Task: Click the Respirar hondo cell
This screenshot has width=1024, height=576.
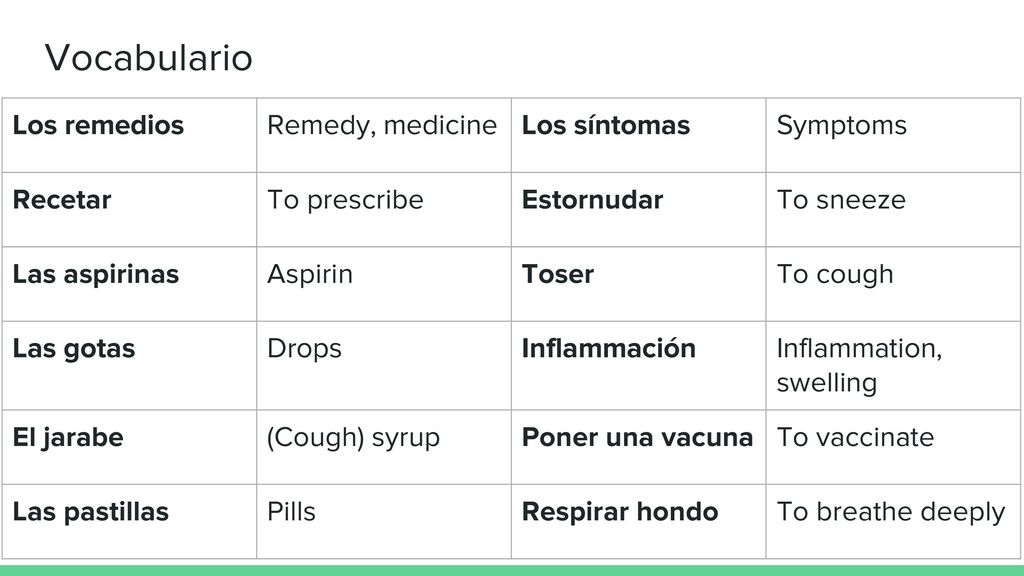Action: (639, 521)
